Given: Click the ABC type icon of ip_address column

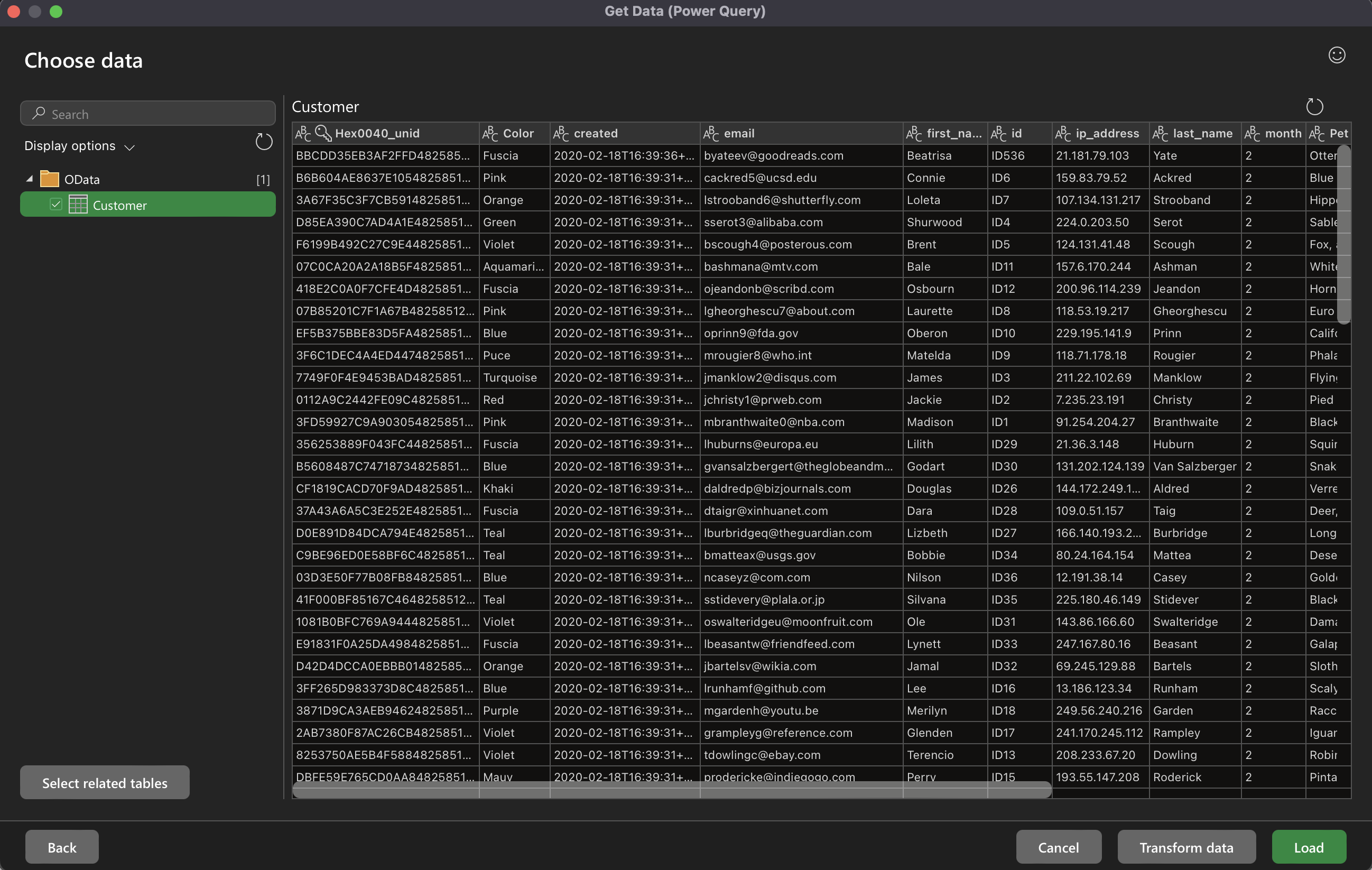Looking at the screenshot, I should (1063, 133).
